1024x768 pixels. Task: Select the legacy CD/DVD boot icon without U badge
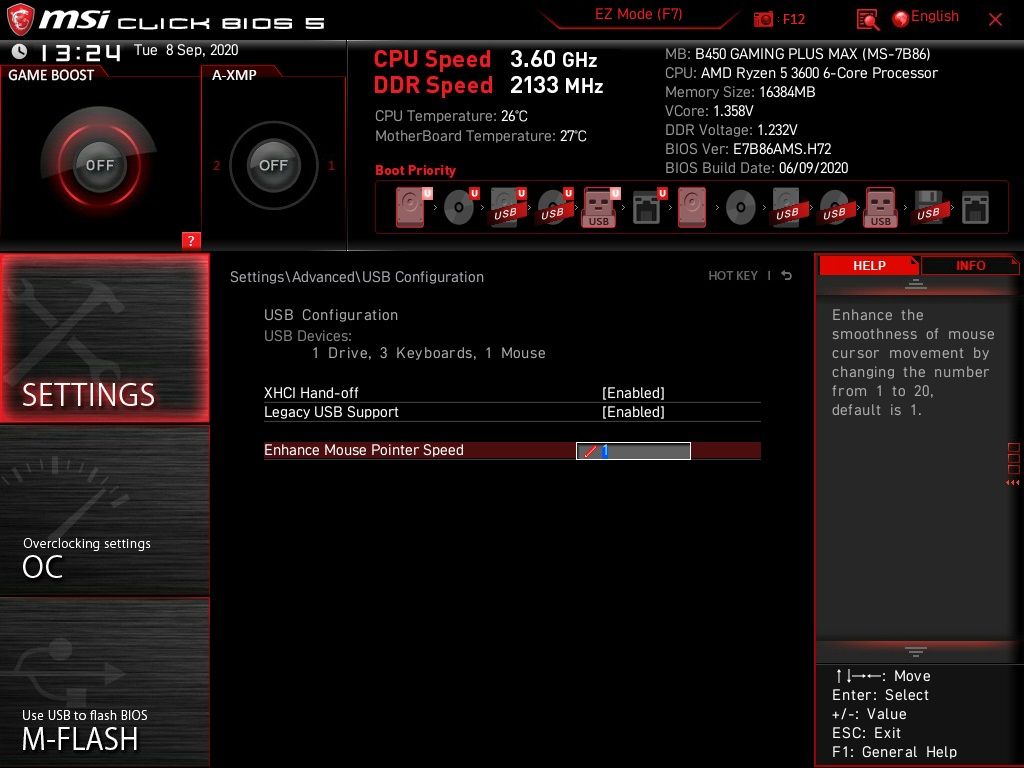click(x=741, y=208)
